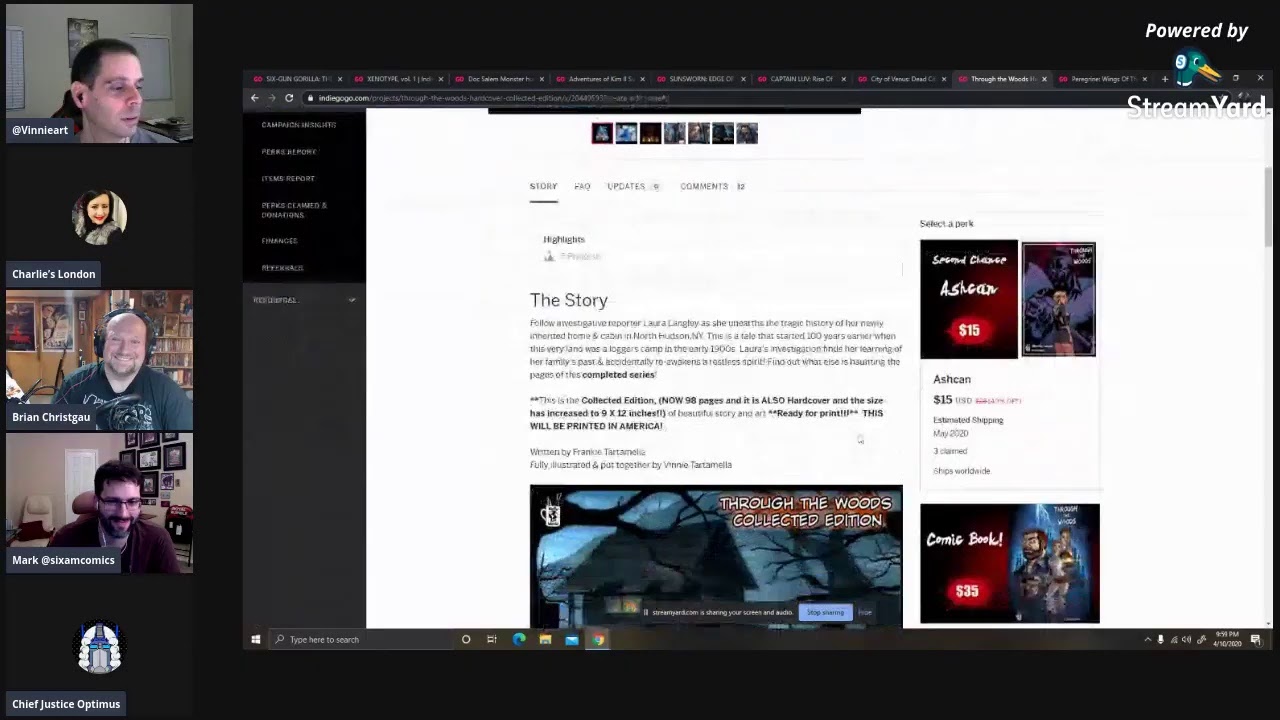The width and height of the screenshot is (1280, 720).
Task: Open a new browser tab
Action: (1164, 79)
